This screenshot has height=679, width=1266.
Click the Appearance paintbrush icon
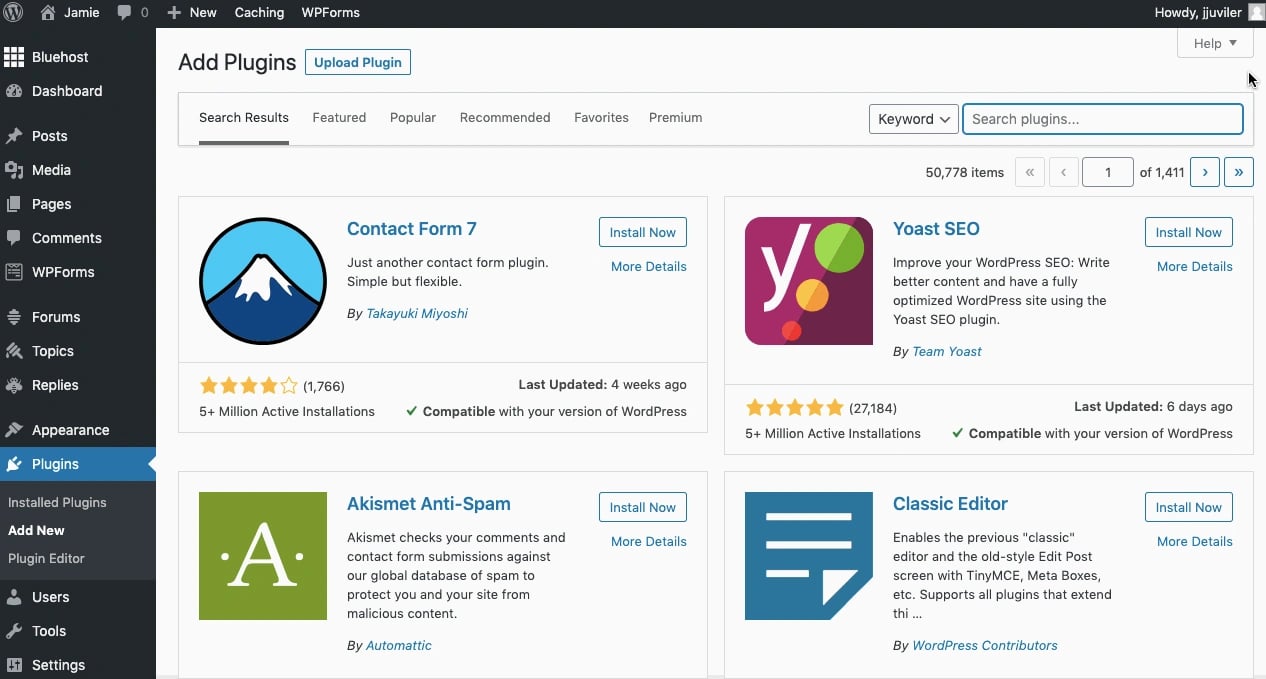click(14, 430)
